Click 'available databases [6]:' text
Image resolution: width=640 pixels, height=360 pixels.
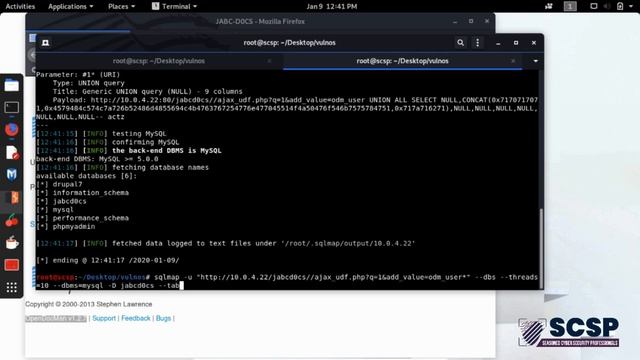(x=87, y=176)
